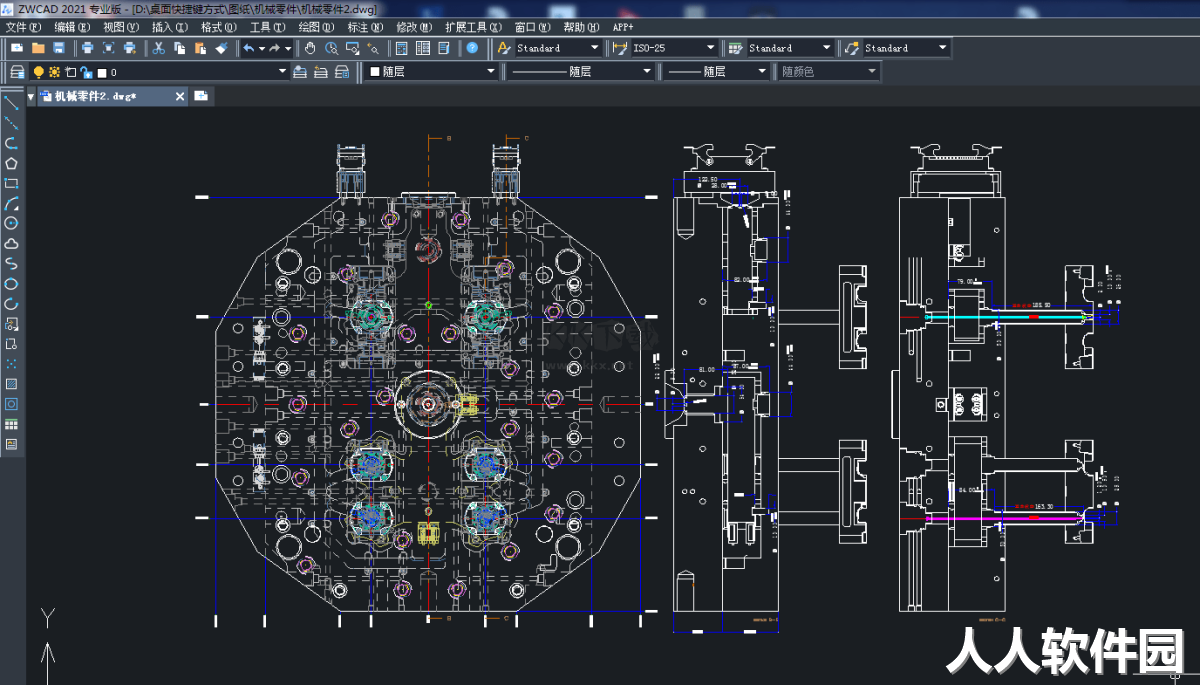Screen dimensions: 1200x685
Task: Open the Help question mark icon
Action: (x=472, y=48)
